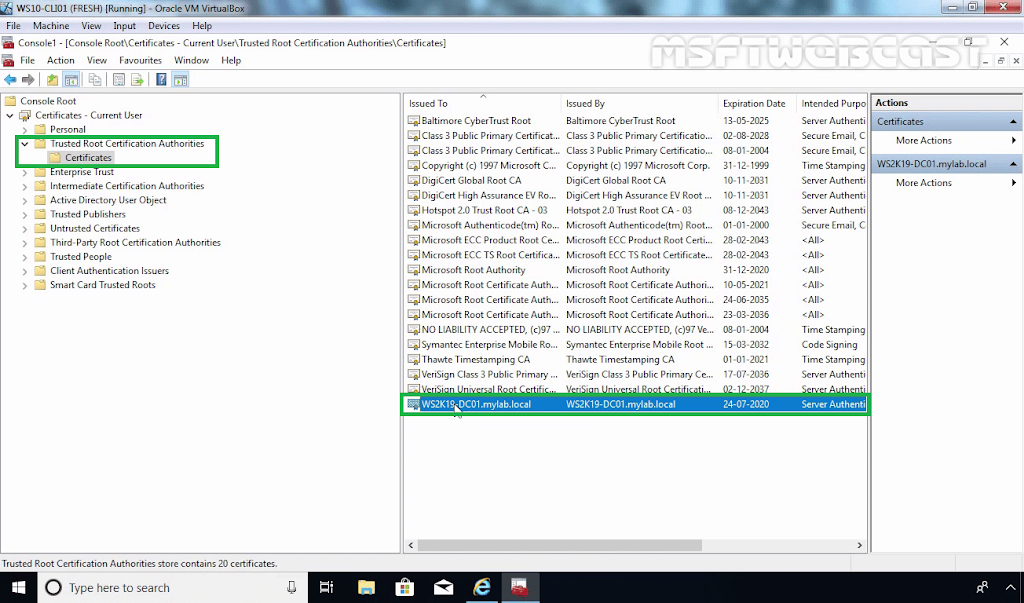Image resolution: width=1024 pixels, height=603 pixels.
Task: Click the horizontal scrollbar thumb in the certificate list
Action: coord(560,545)
